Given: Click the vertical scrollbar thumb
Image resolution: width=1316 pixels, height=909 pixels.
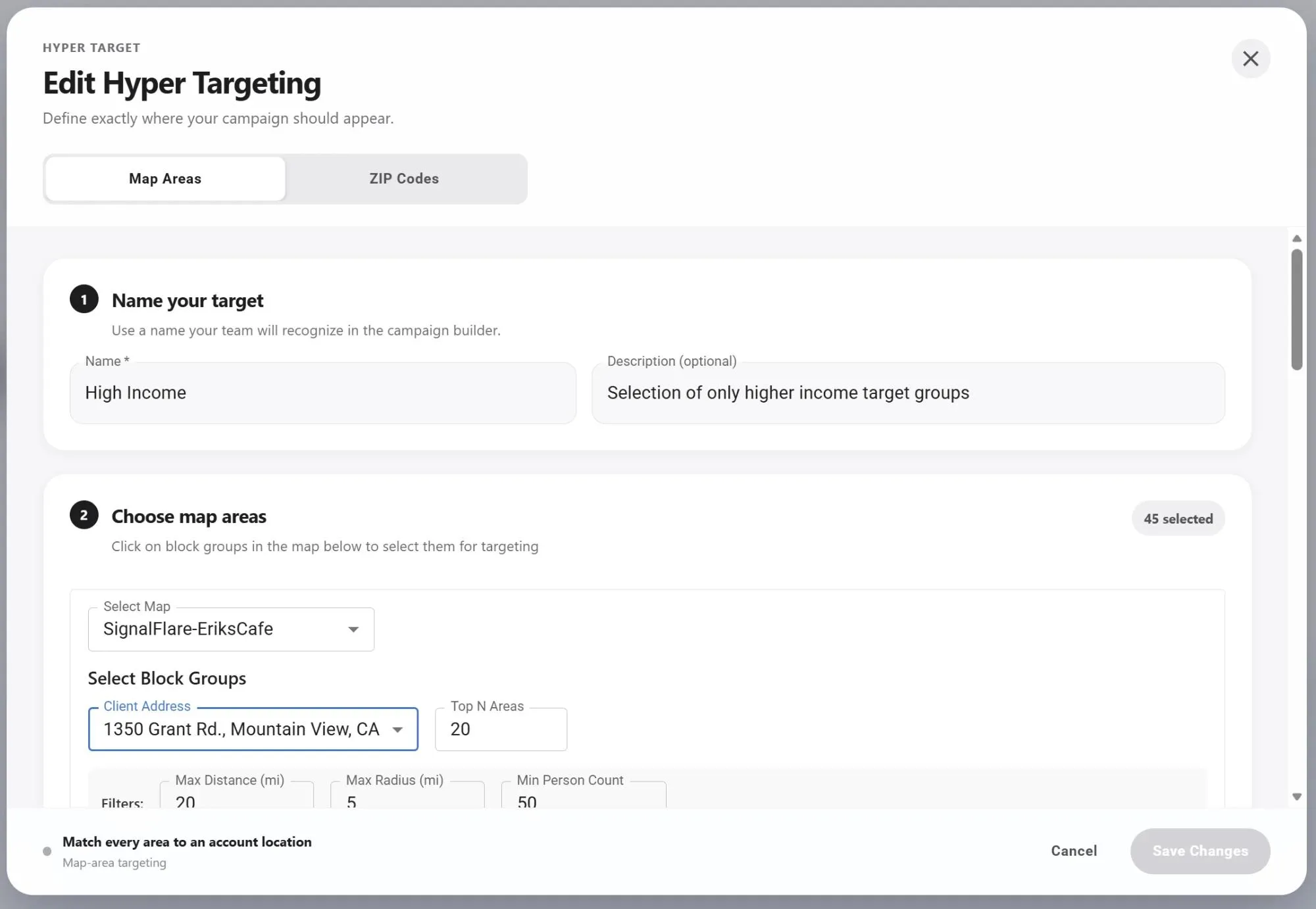Looking at the screenshot, I should click(x=1297, y=310).
